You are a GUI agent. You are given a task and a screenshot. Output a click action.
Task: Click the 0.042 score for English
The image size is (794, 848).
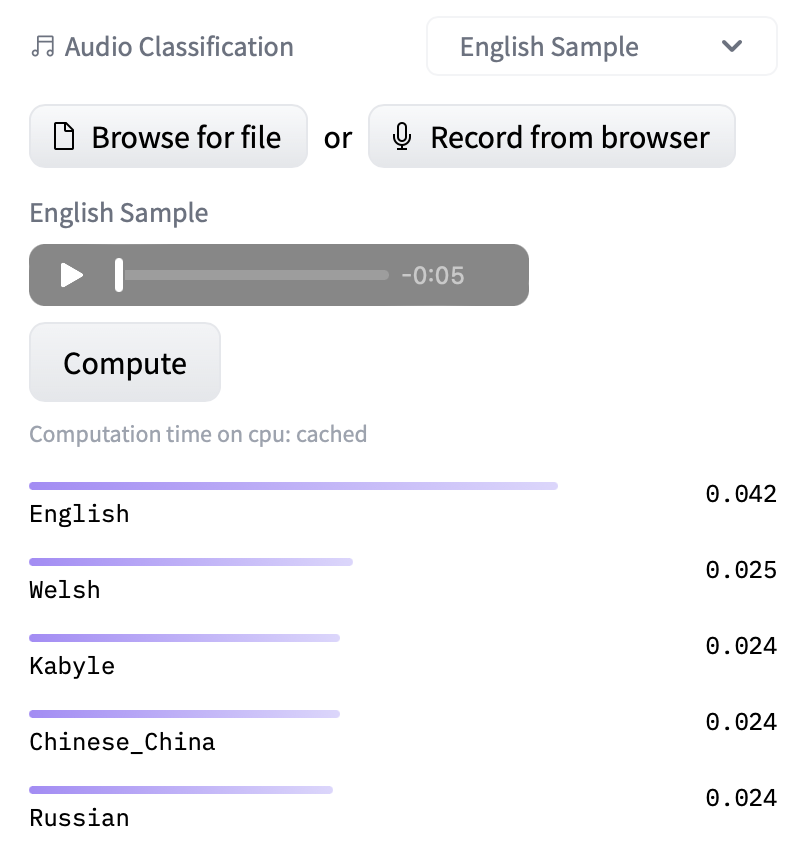[740, 494]
